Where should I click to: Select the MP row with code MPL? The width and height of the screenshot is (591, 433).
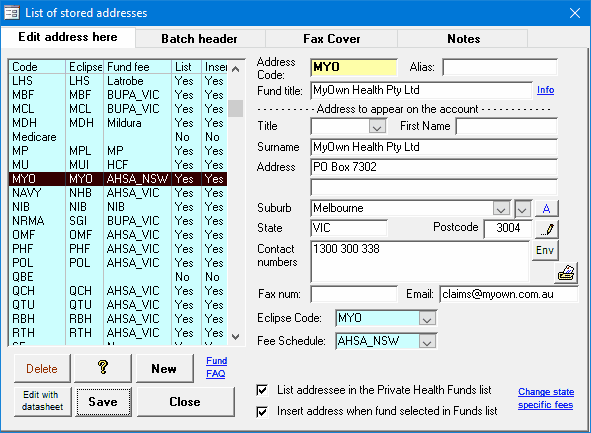(x=118, y=151)
